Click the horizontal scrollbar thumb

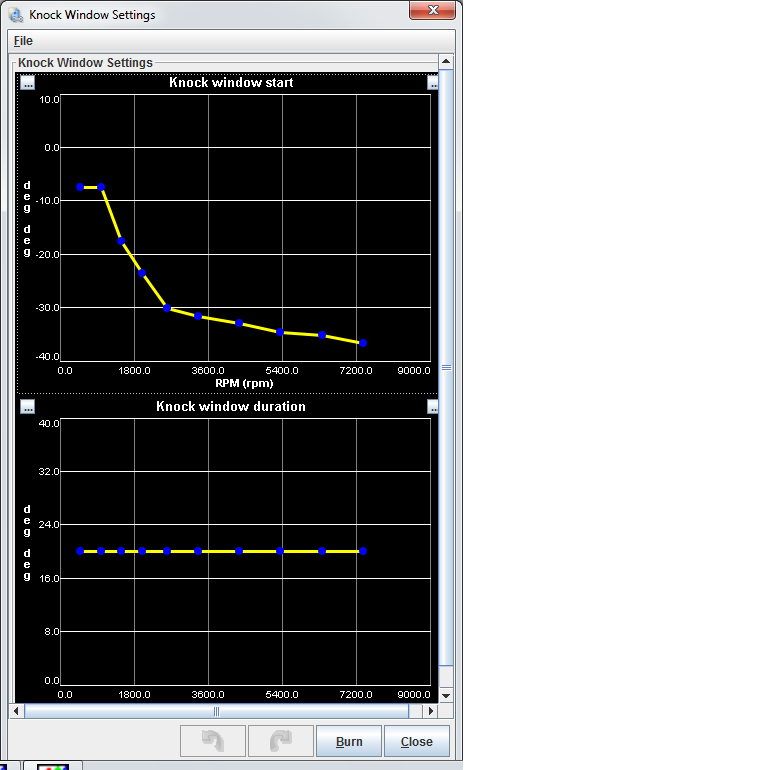tap(216, 711)
